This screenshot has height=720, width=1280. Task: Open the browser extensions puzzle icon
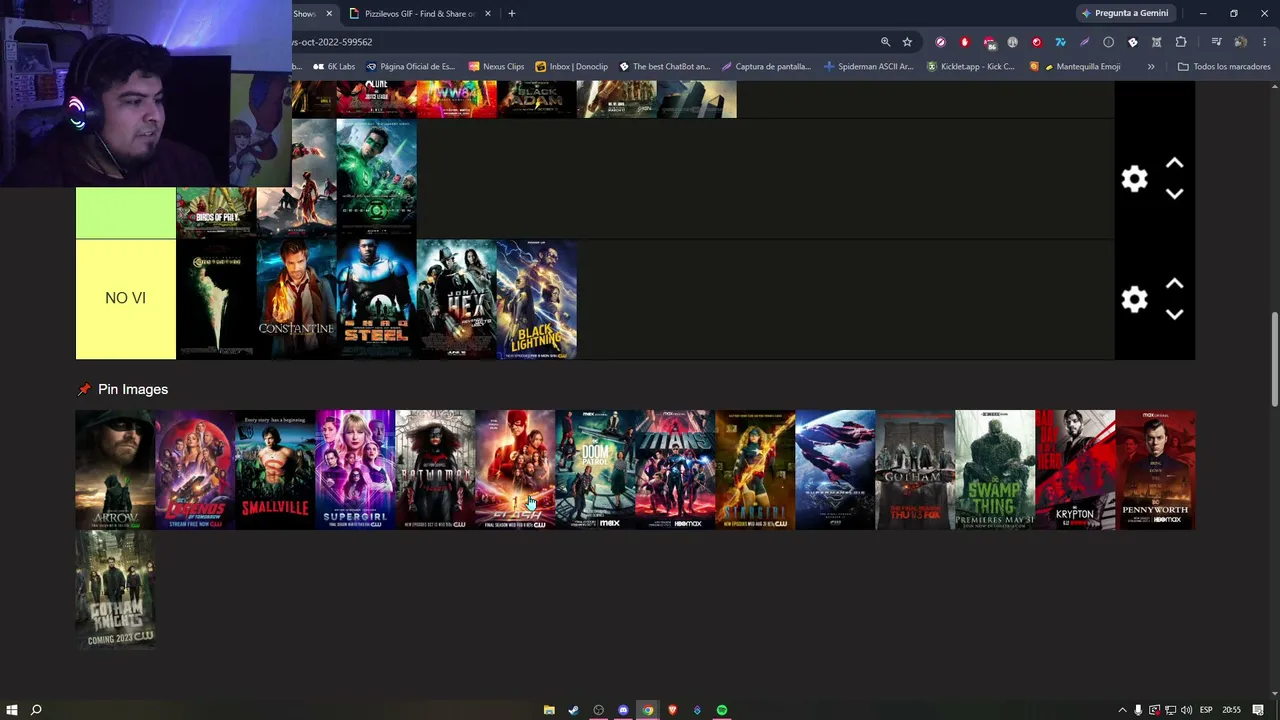[x=1181, y=42]
